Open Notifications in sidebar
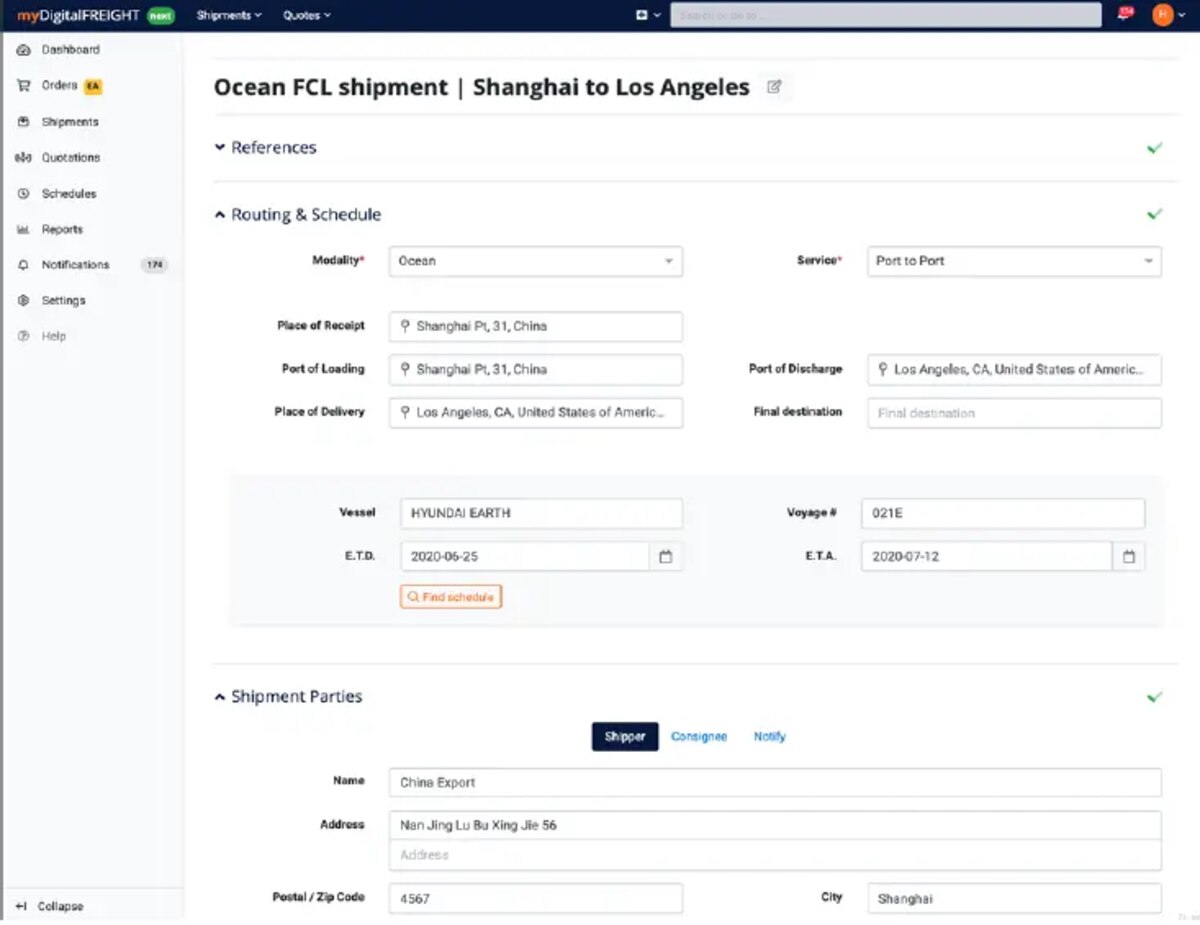 (x=75, y=265)
